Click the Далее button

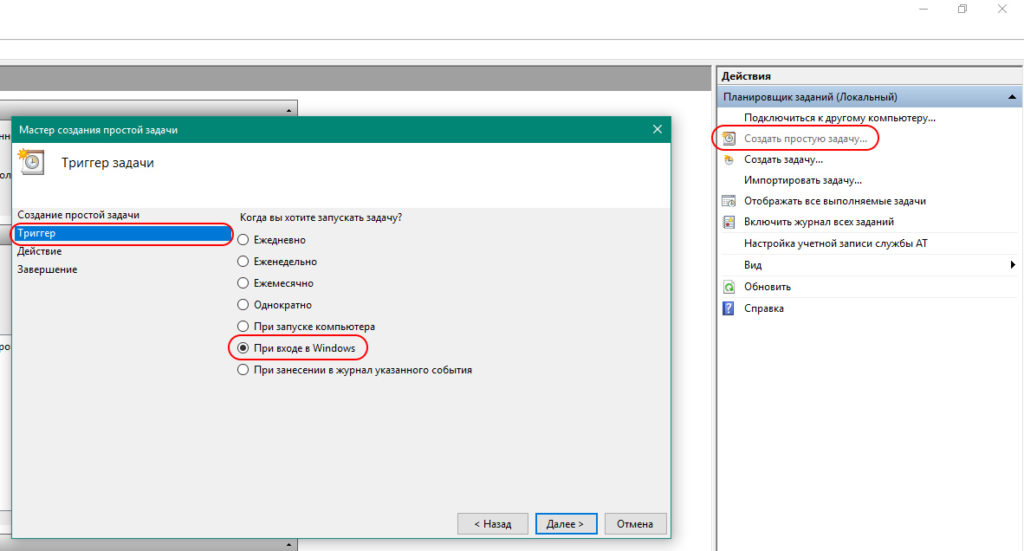pos(566,524)
